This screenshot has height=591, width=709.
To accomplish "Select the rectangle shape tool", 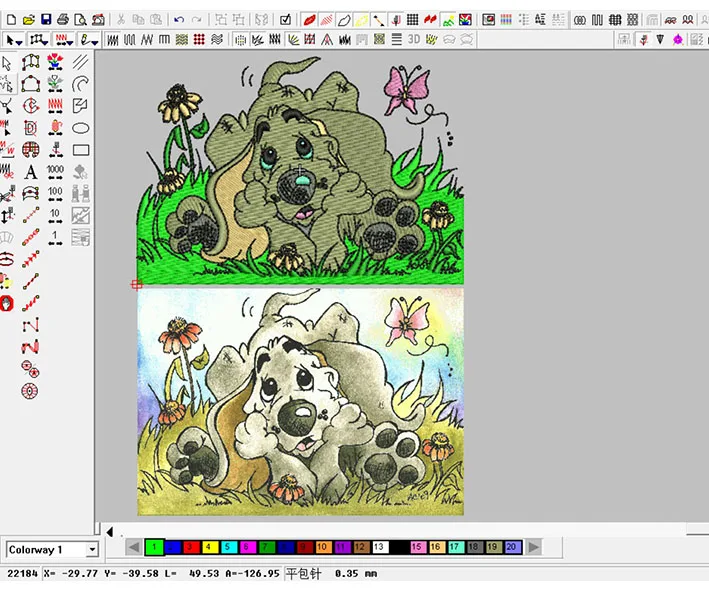I will click(81, 150).
